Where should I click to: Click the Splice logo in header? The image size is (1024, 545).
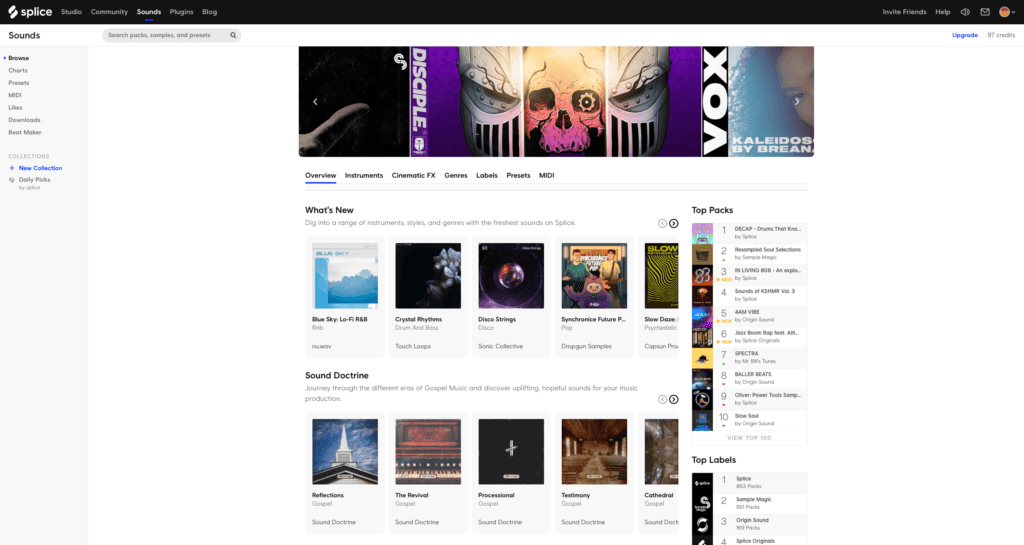tap(30, 12)
